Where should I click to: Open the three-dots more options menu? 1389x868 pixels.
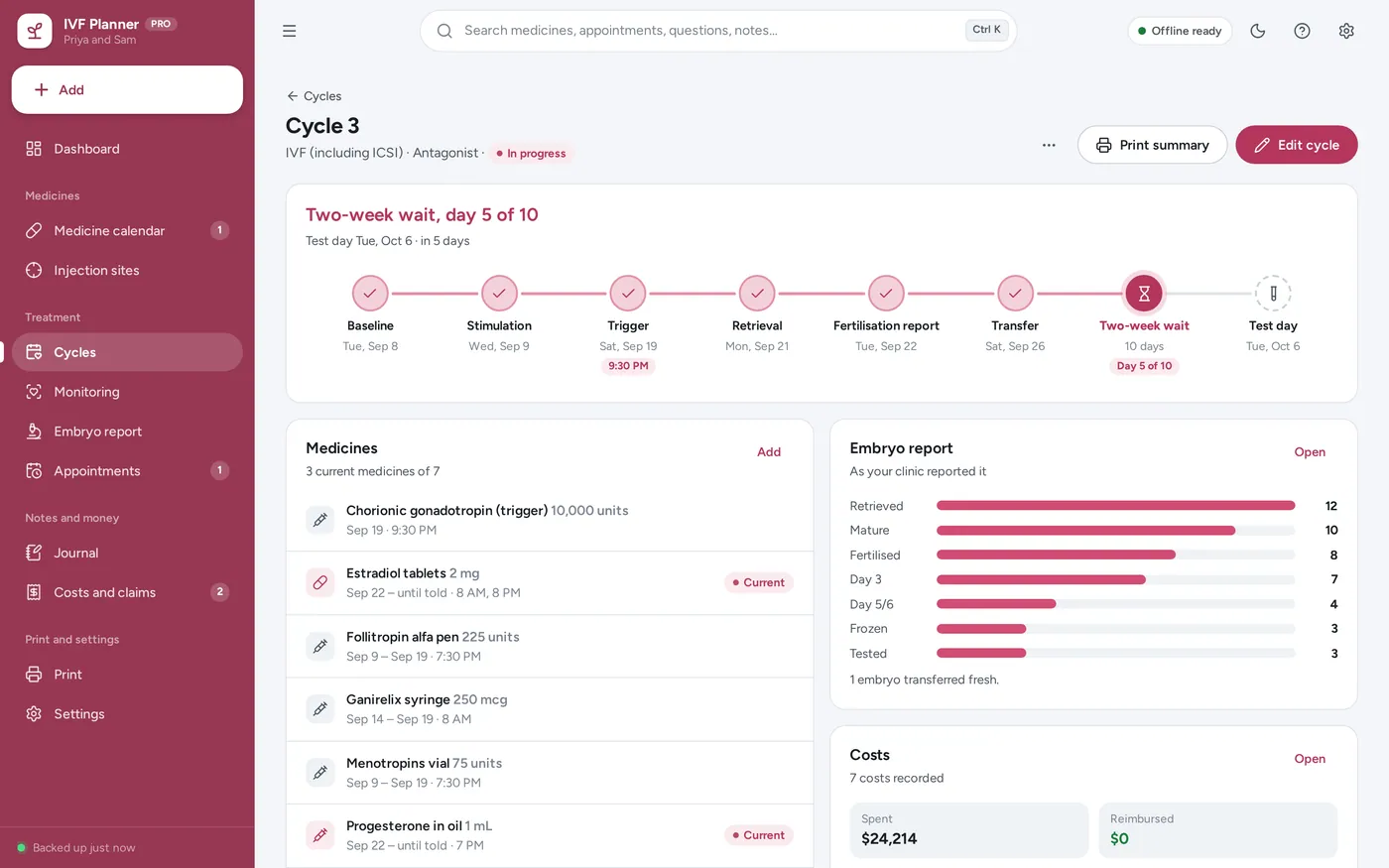click(1049, 145)
